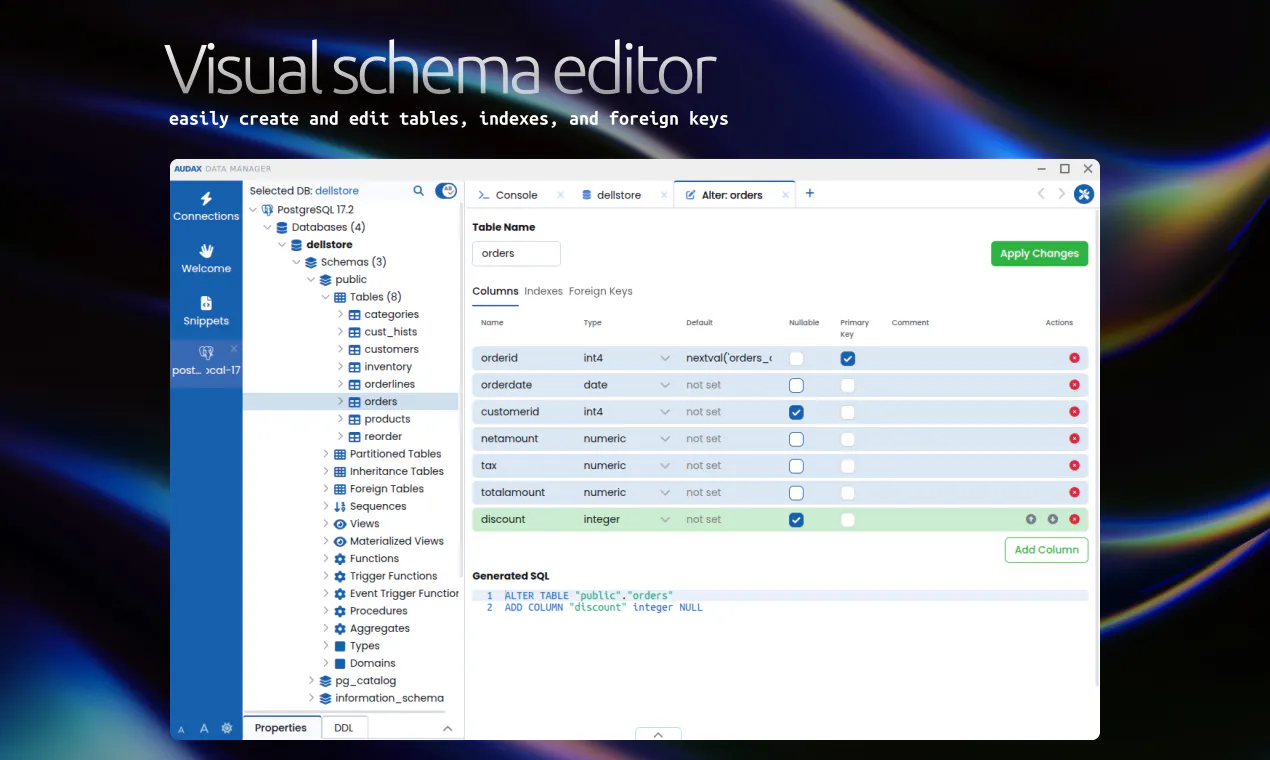Move the discount column down
The height and width of the screenshot is (760, 1270).
click(x=1052, y=520)
